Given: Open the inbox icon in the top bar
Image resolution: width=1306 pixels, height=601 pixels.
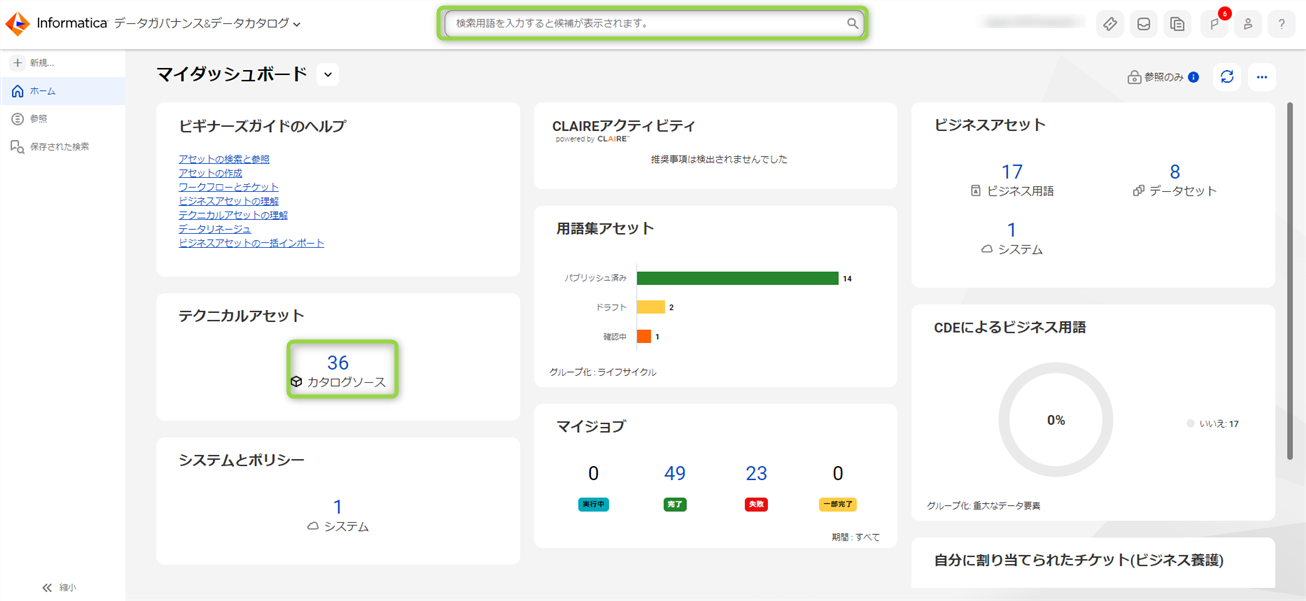Looking at the screenshot, I should click(1144, 23).
